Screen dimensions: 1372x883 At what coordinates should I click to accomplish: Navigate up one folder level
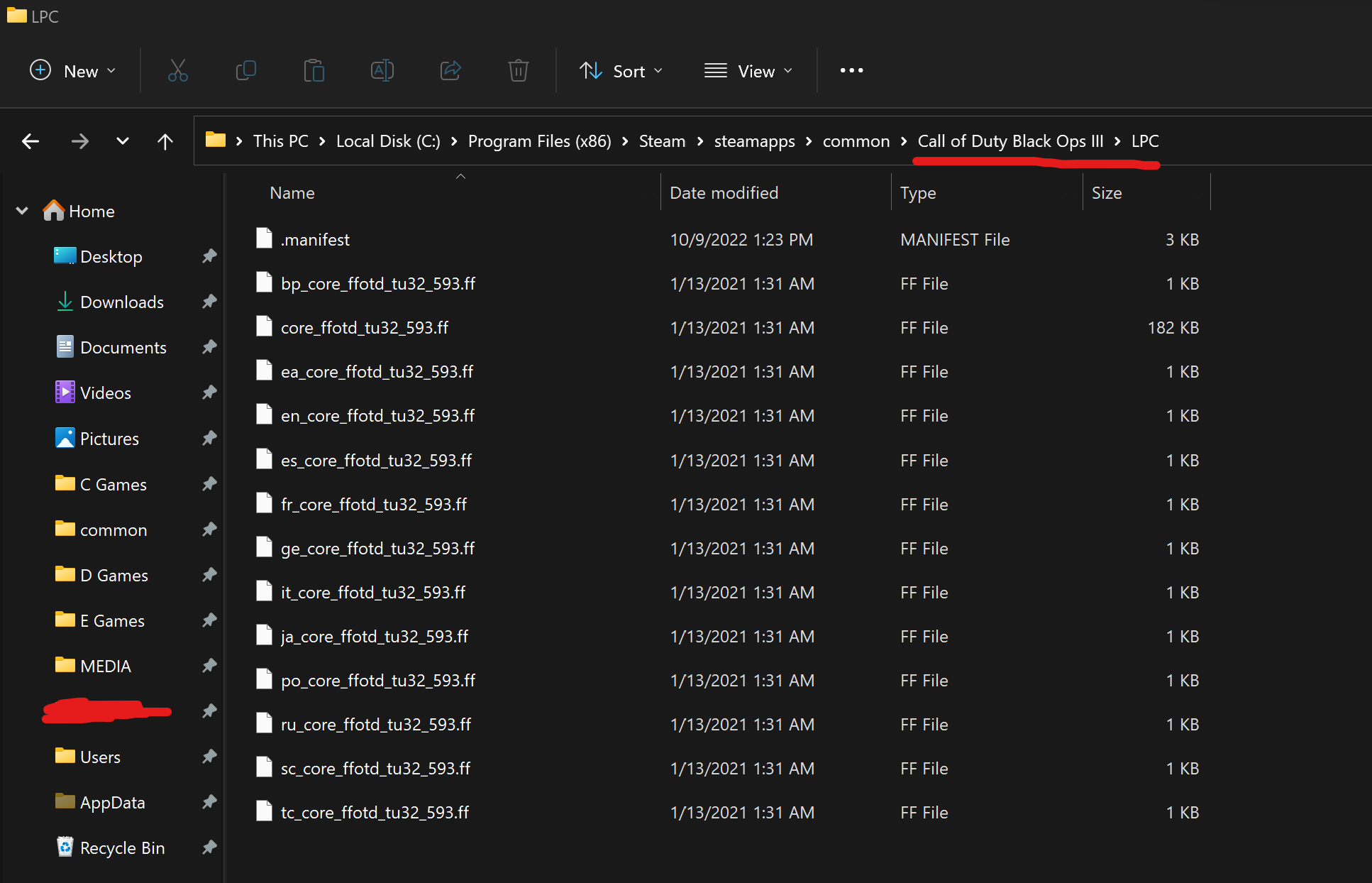click(165, 141)
